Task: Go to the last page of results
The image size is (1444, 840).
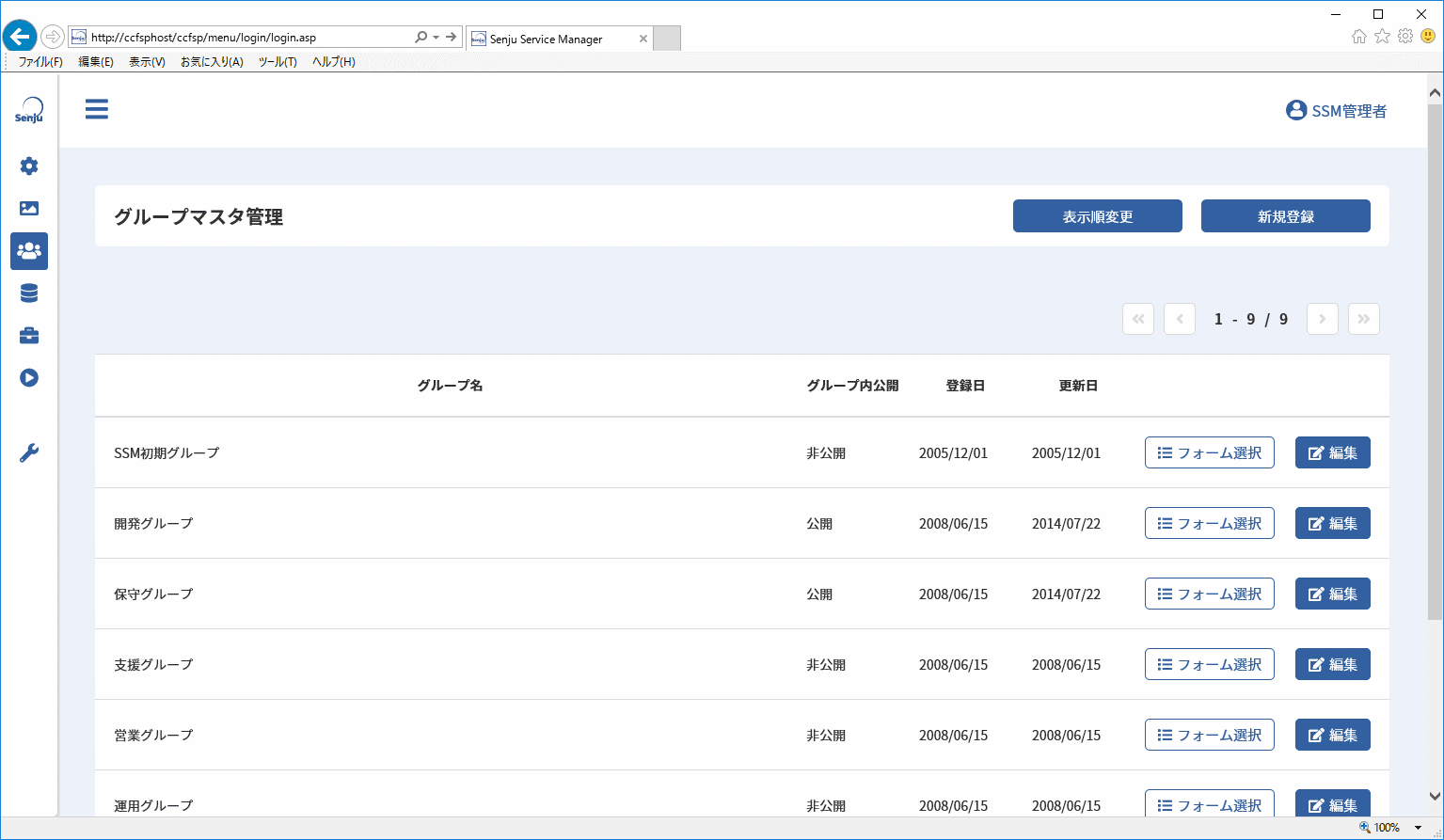Action: [1364, 319]
